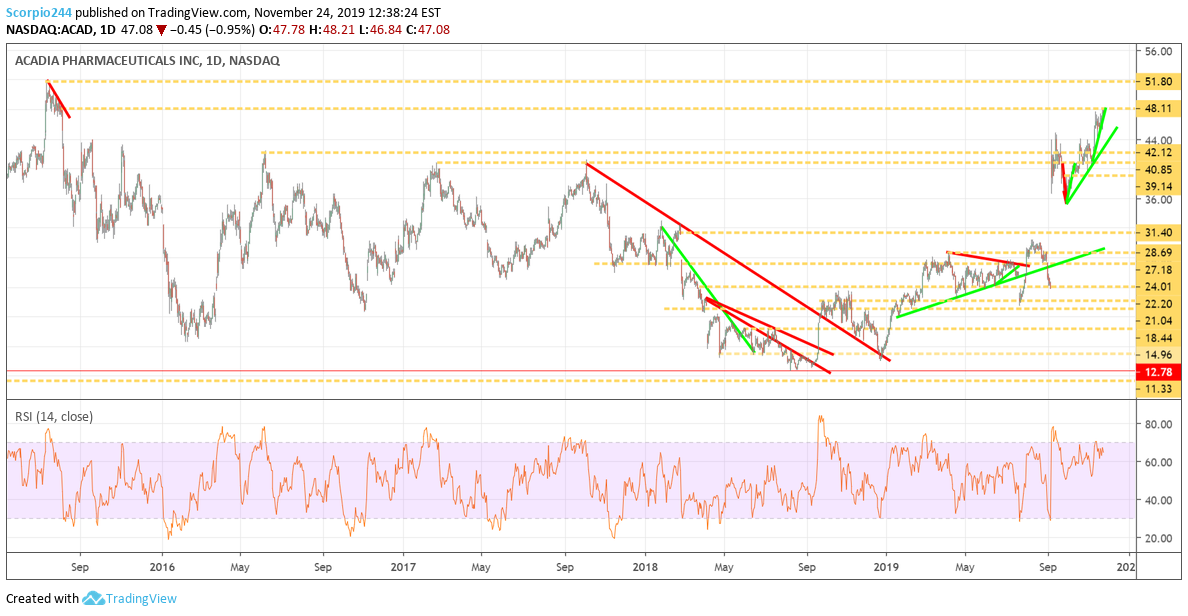This screenshot has height=616, width=1188.
Task: Click the 14.96 price level label
Action: click(1158, 355)
